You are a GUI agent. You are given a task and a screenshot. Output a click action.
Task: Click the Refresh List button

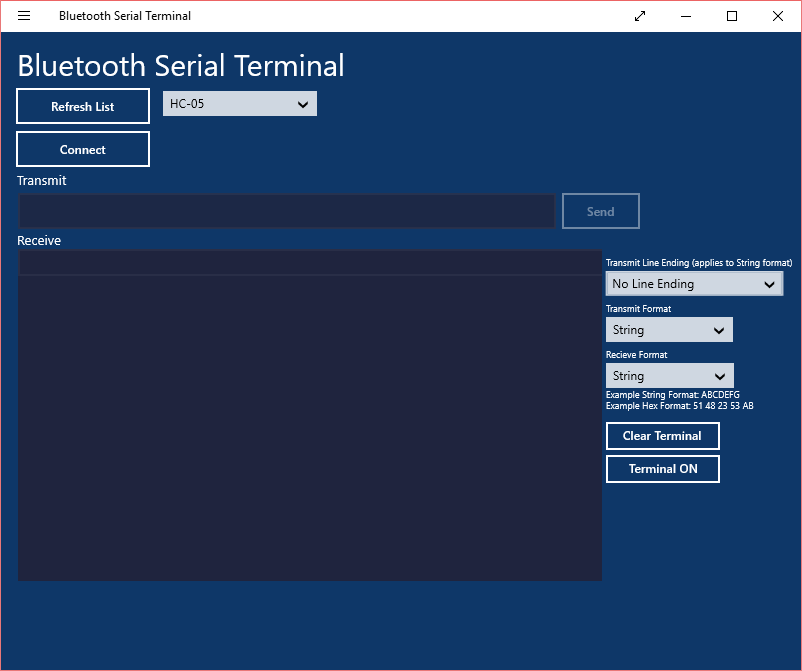pyautogui.click(x=83, y=106)
